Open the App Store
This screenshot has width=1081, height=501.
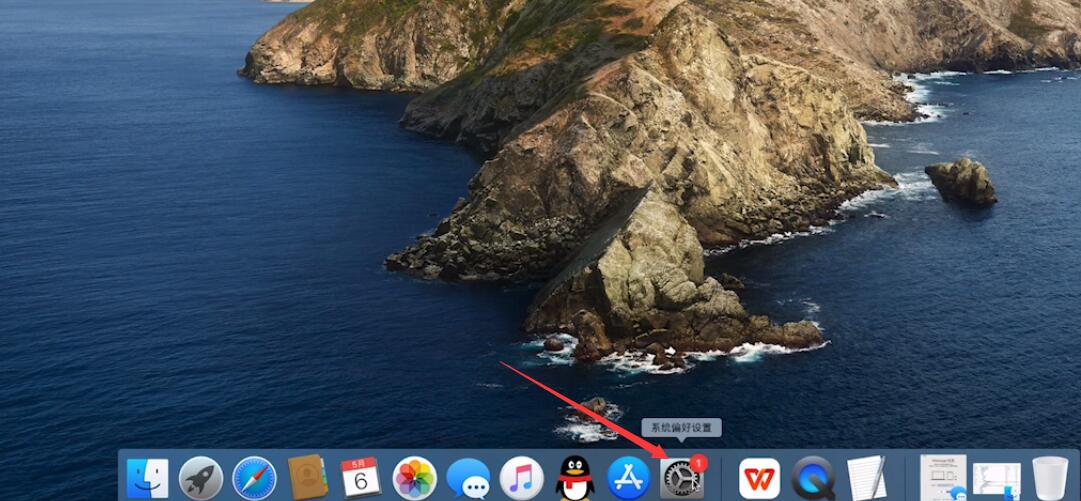629,478
